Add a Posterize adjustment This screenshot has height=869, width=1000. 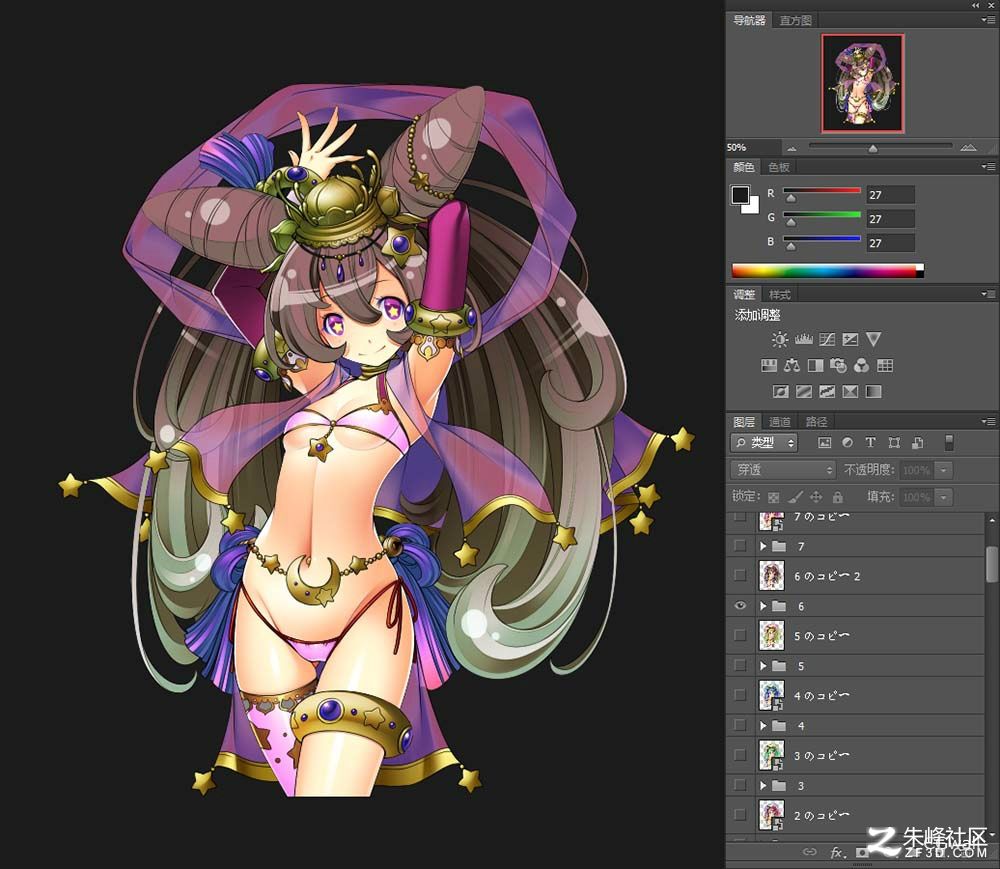tap(804, 391)
